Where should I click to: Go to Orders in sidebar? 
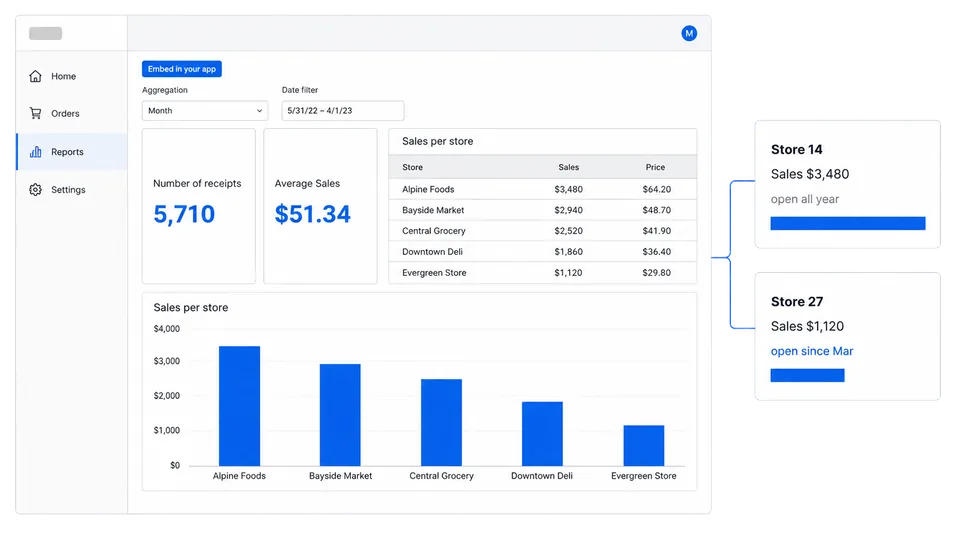pyautogui.click(x=72, y=113)
